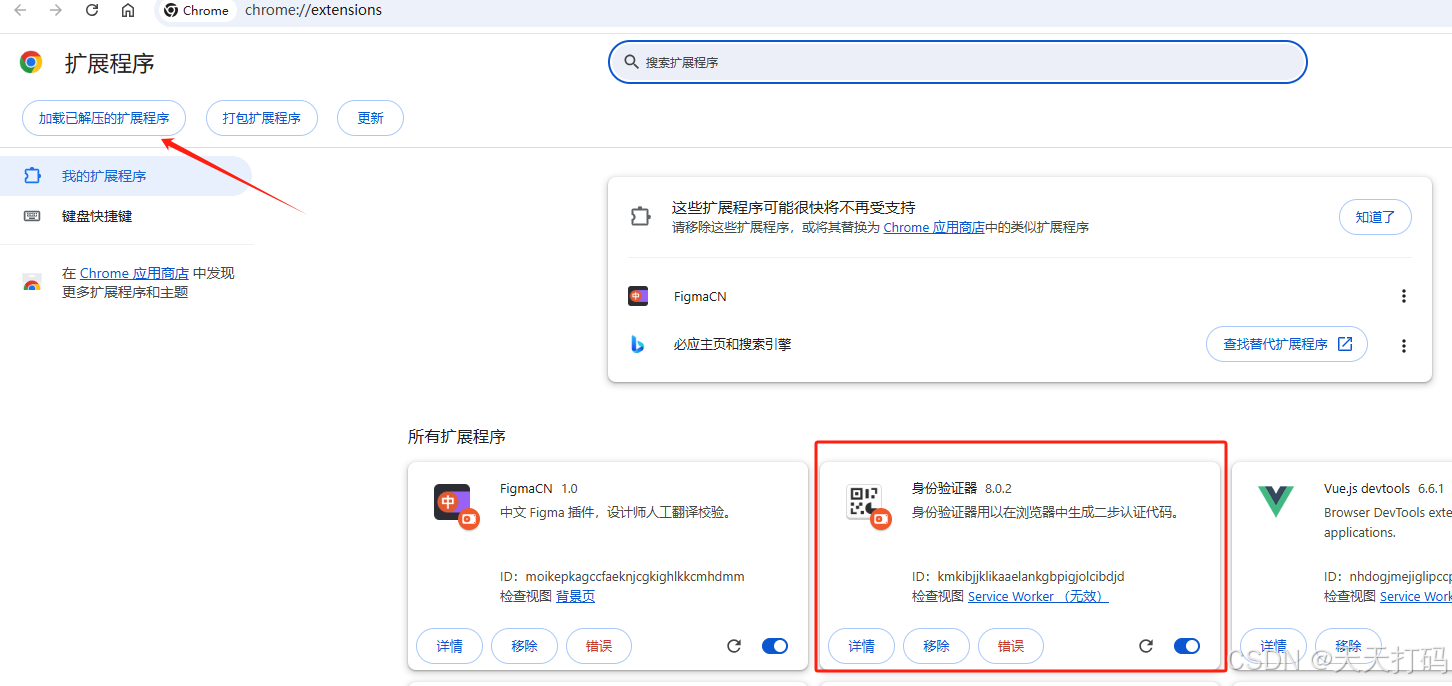Click the extension warning puzzle icon
The height and width of the screenshot is (686, 1452).
640,217
